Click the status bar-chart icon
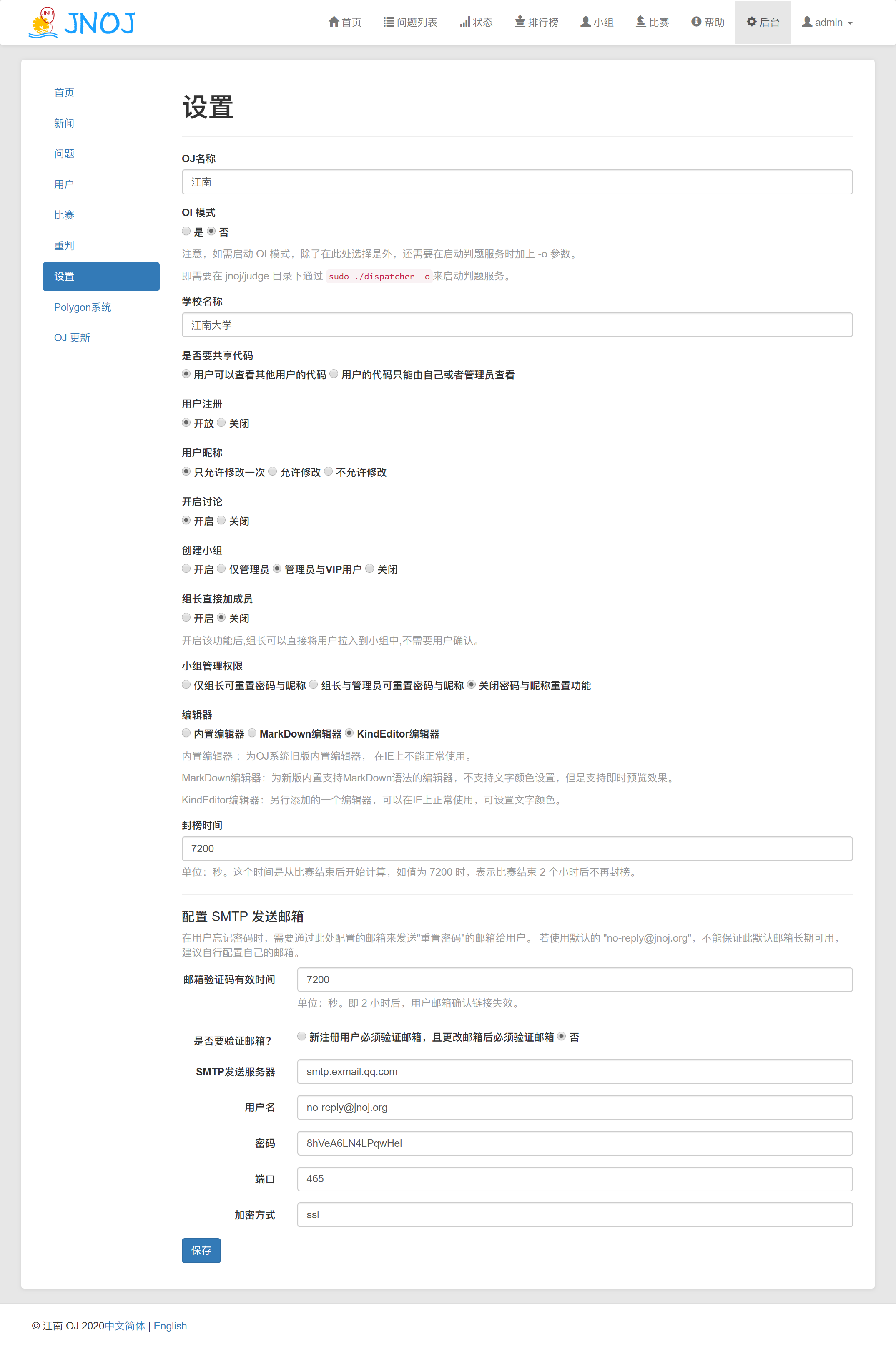Image resolution: width=896 pixels, height=1347 pixels. pos(465,22)
